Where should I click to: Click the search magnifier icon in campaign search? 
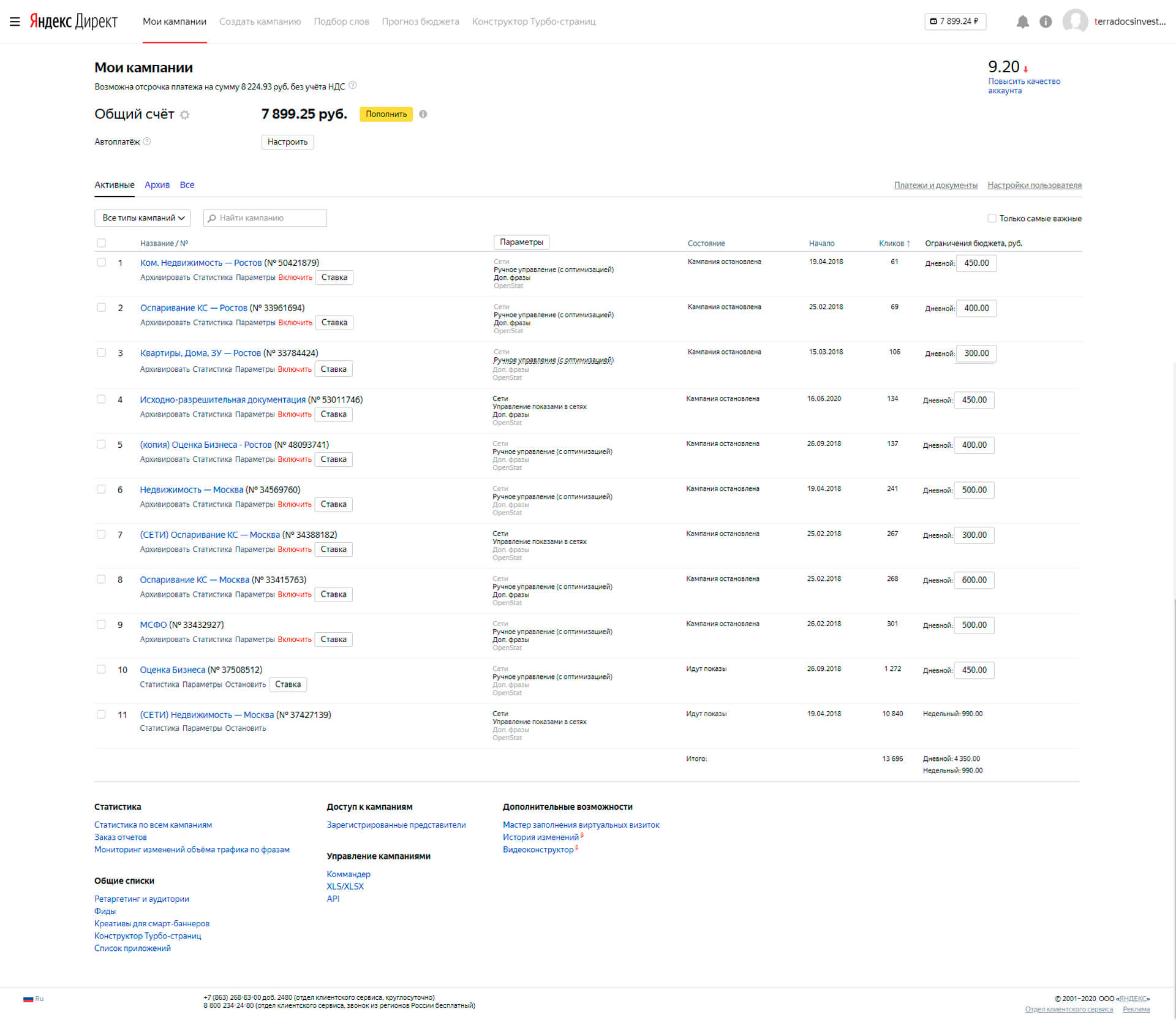click(212, 218)
